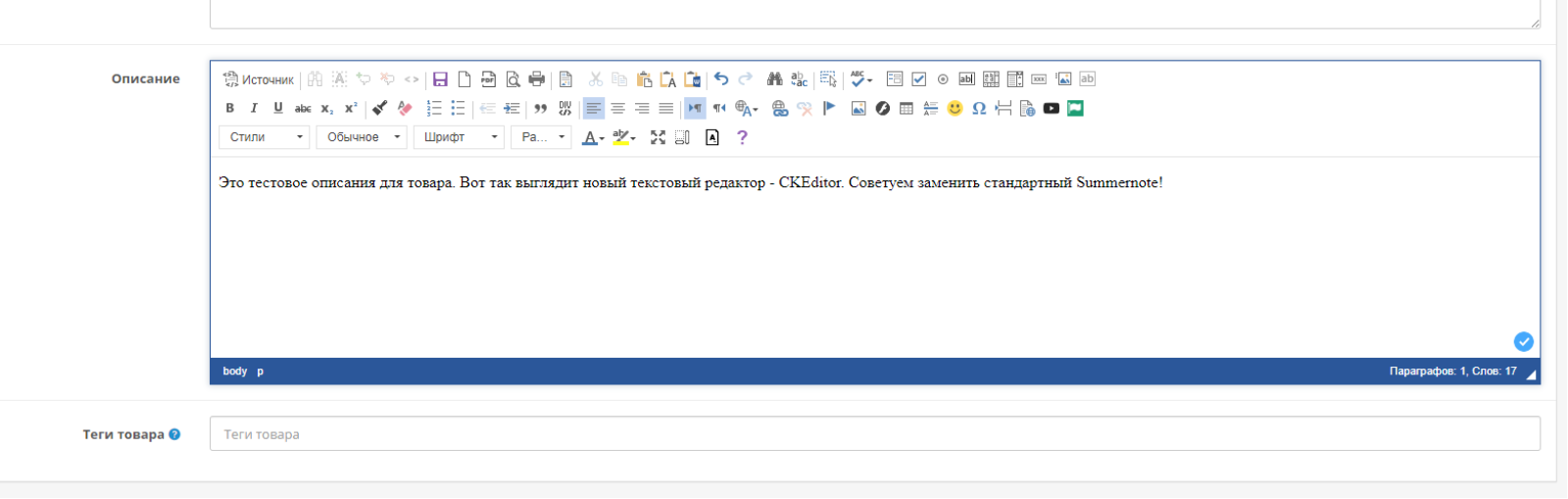Insert a form using the Form icon
Viewport: 1568px width, 499px height.
tap(894, 79)
